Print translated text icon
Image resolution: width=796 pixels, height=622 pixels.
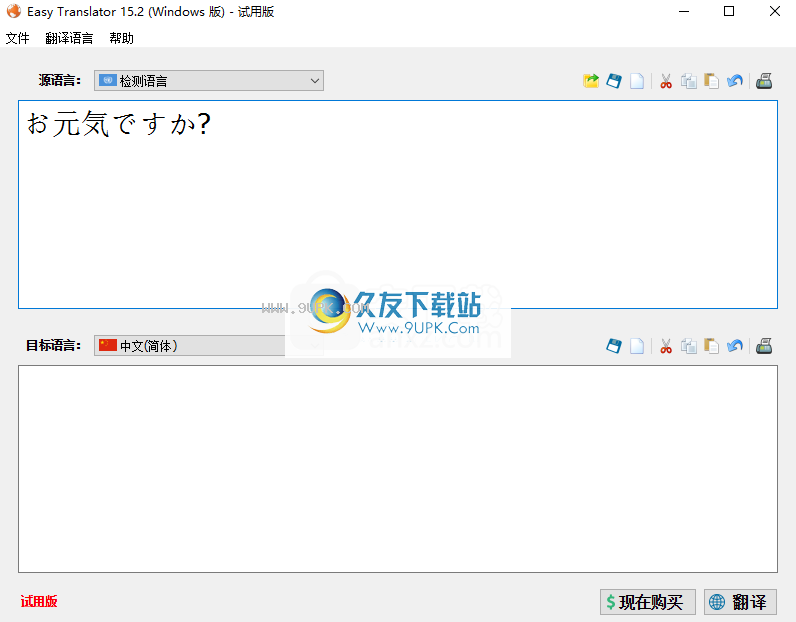764,346
